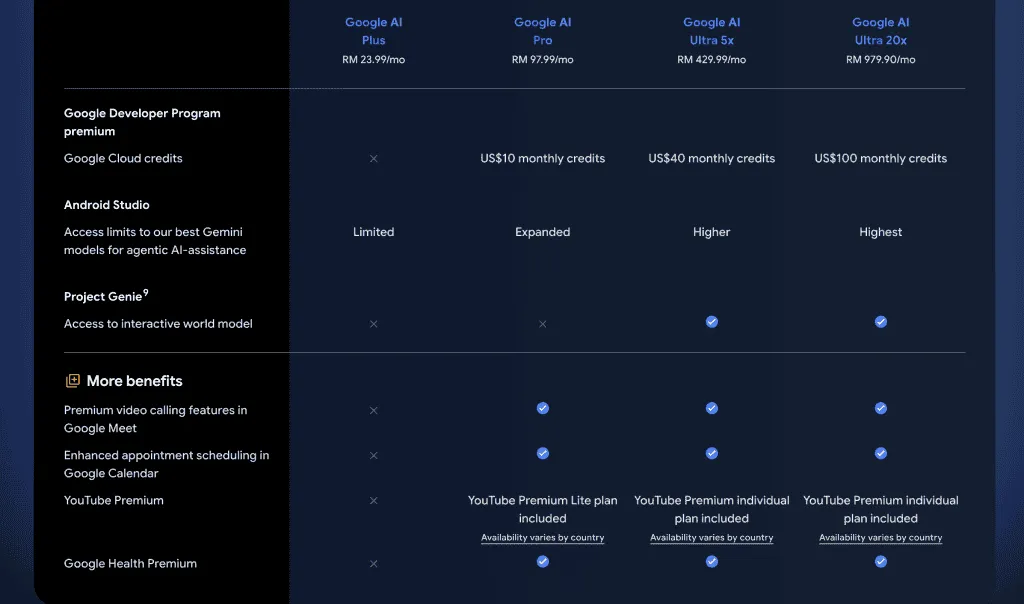Click Project Genie checkmark under Ultra 5x

click(712, 322)
